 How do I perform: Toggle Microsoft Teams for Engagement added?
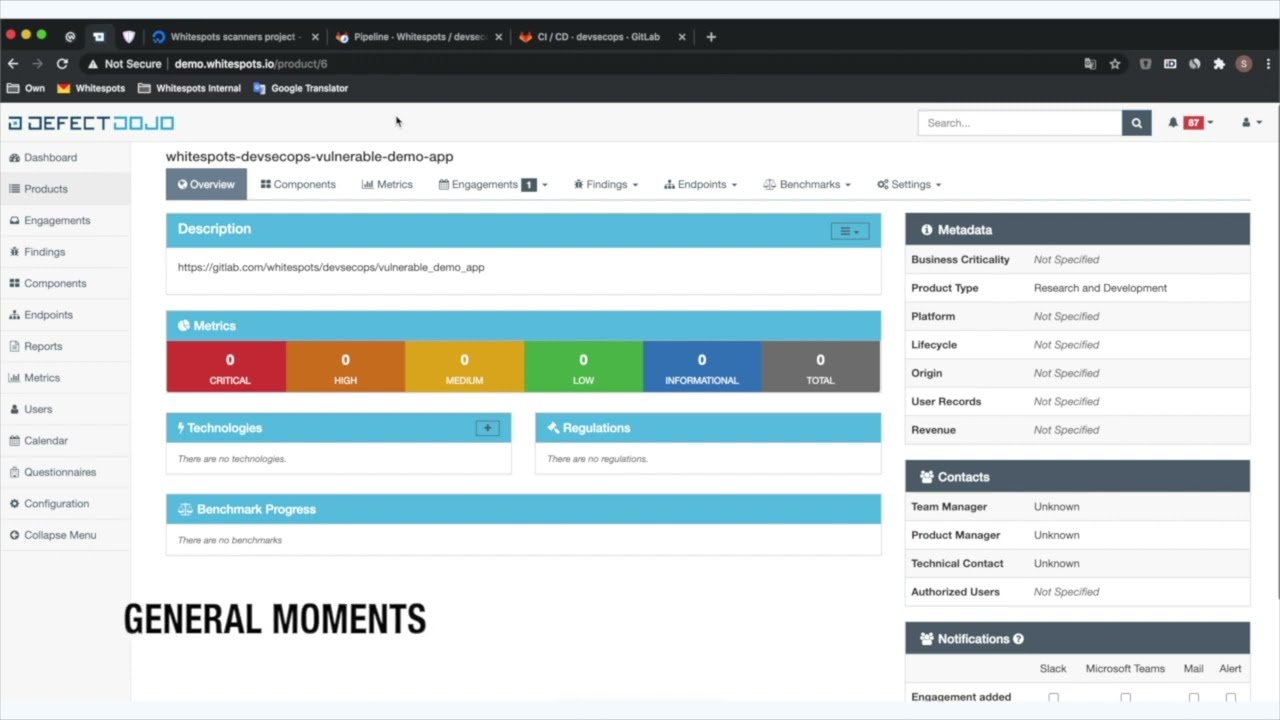coord(1126,698)
